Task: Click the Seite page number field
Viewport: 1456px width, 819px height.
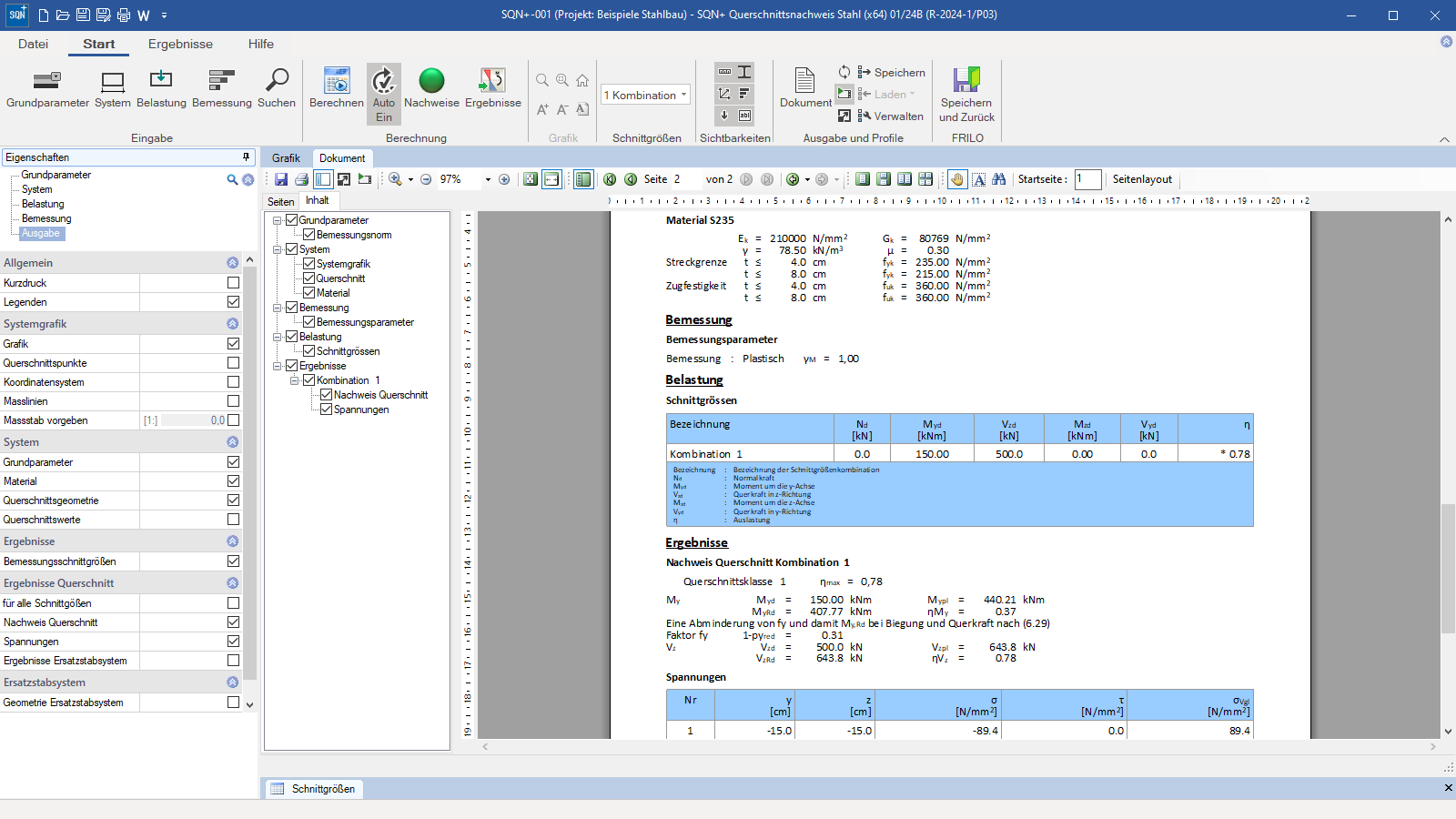Action: 684,179
